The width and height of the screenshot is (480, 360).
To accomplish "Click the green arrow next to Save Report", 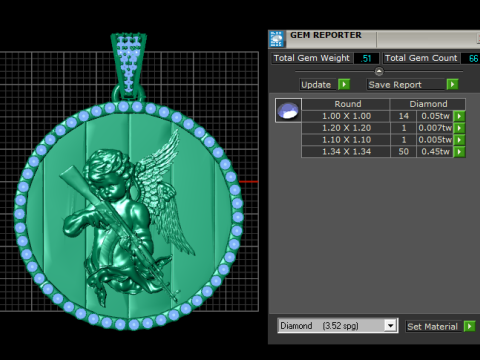I will [452, 84].
